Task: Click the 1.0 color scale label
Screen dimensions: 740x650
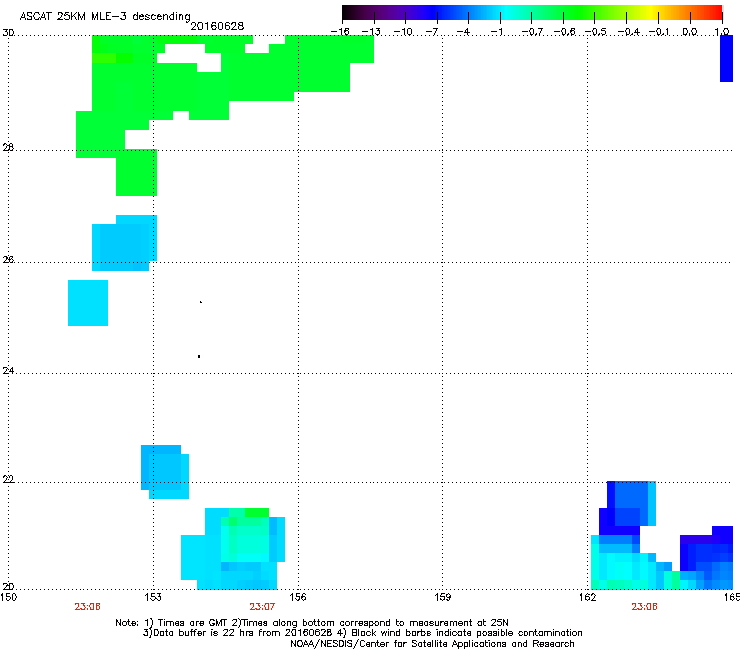Action: (722, 32)
